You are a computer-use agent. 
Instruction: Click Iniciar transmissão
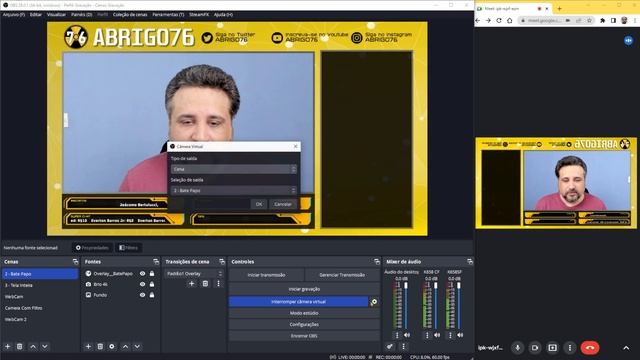(266, 275)
